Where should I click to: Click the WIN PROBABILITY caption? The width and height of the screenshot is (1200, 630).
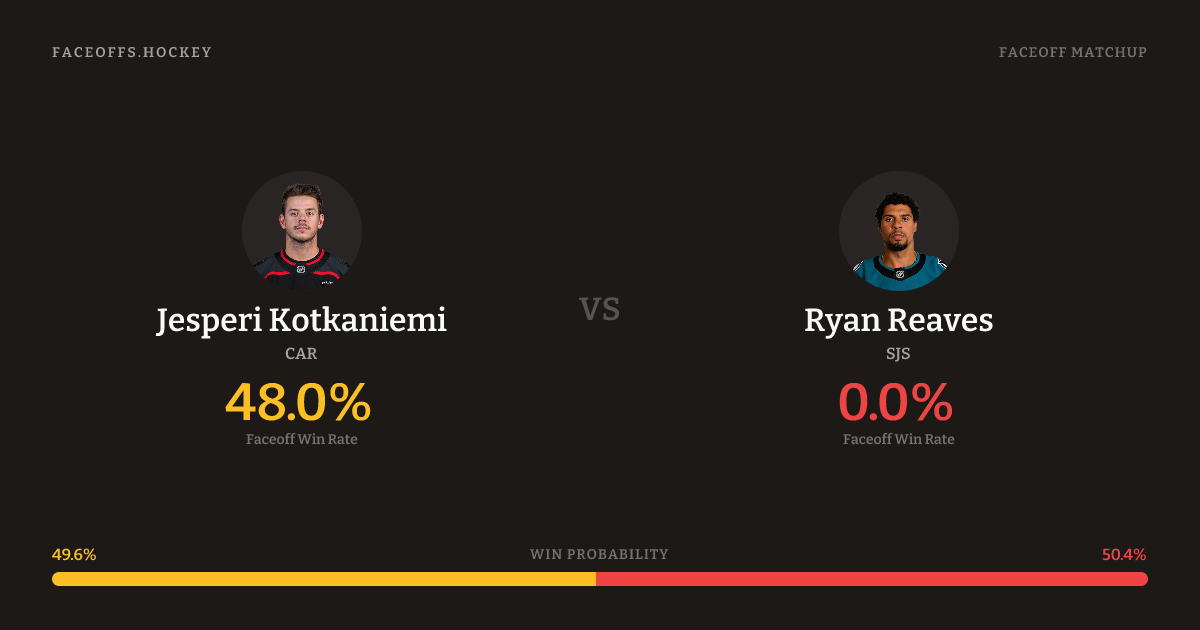[599, 554]
